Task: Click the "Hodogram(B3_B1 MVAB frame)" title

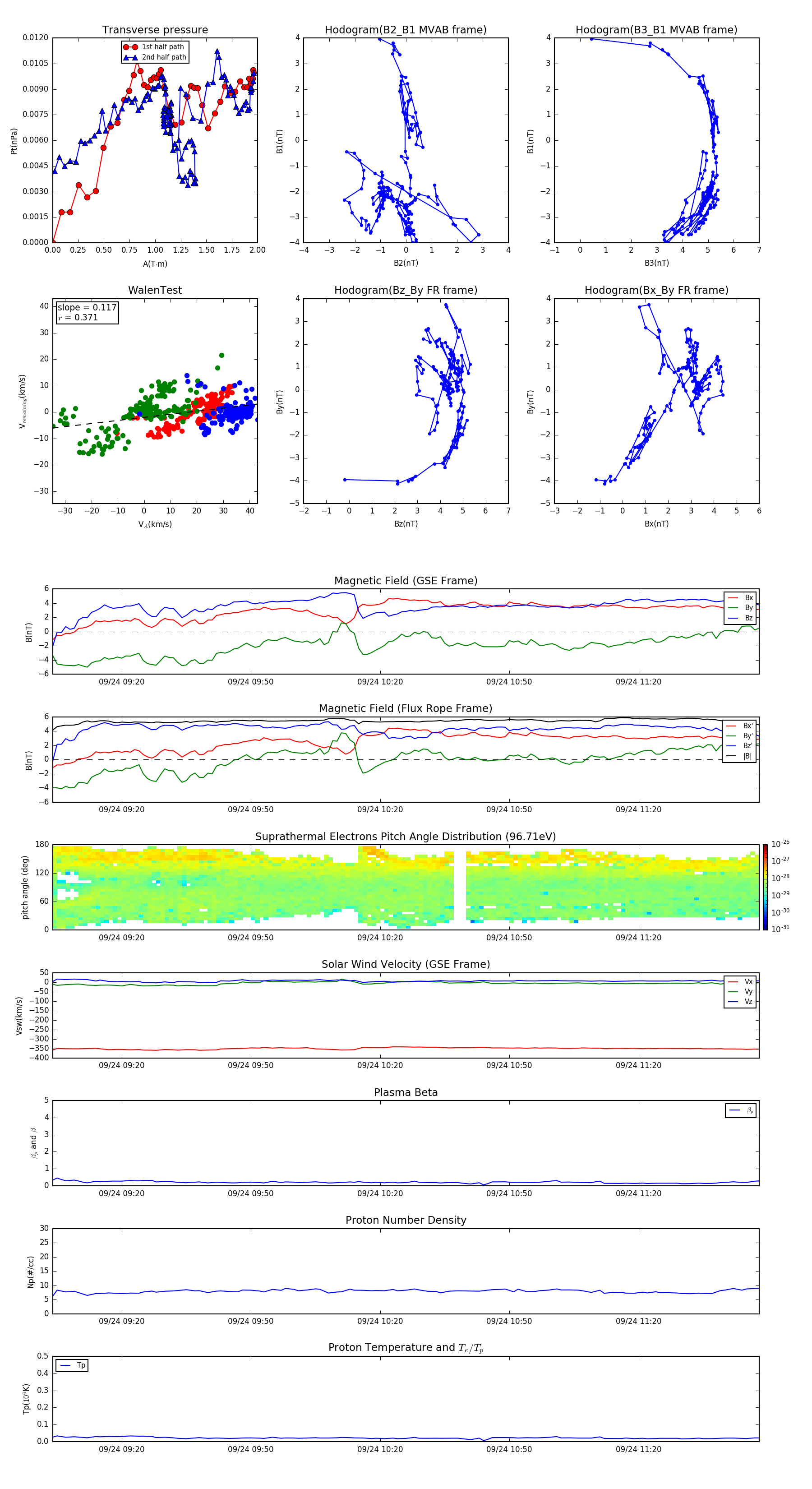Action: pos(656,30)
